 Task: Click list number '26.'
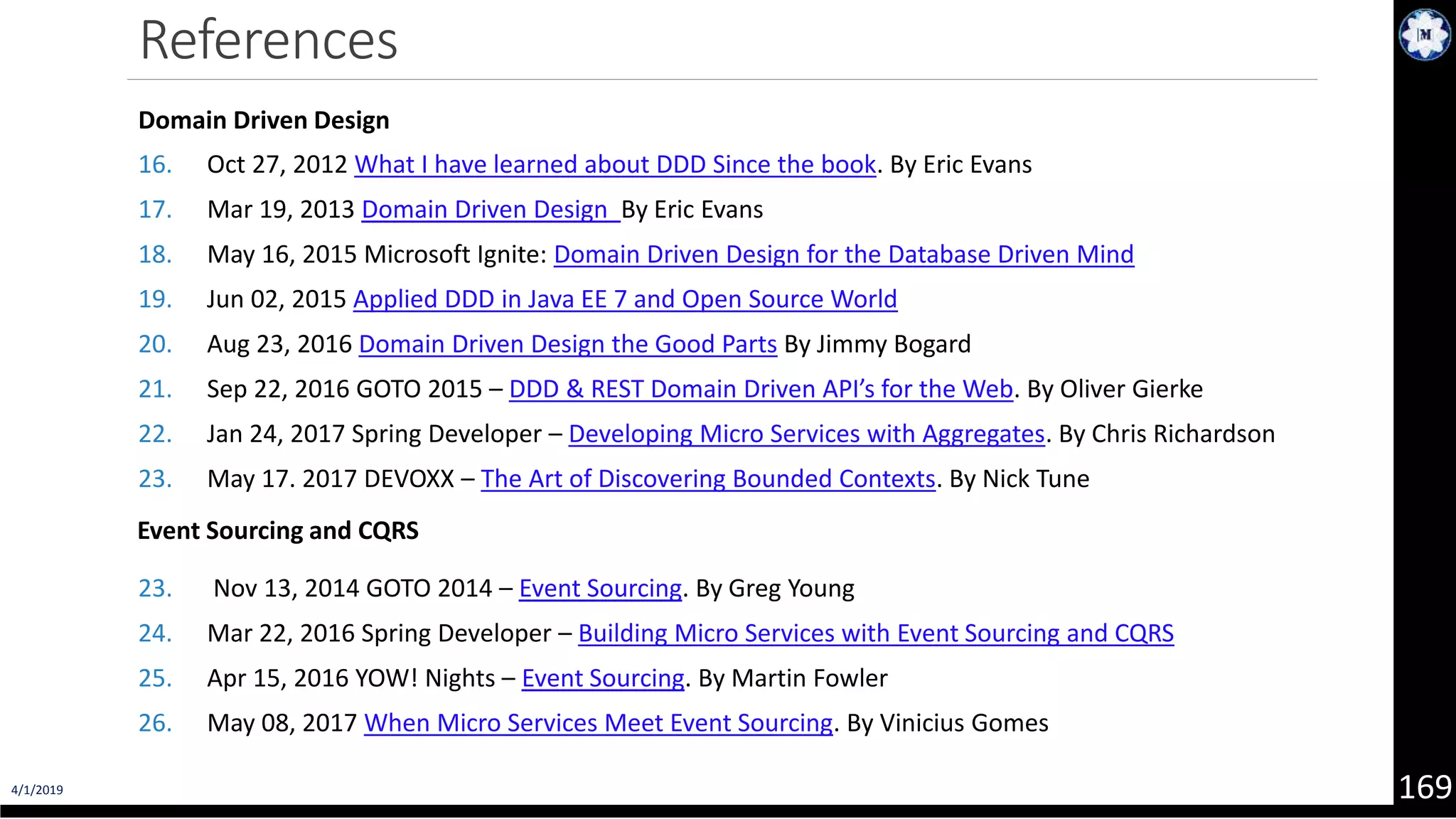tap(155, 723)
